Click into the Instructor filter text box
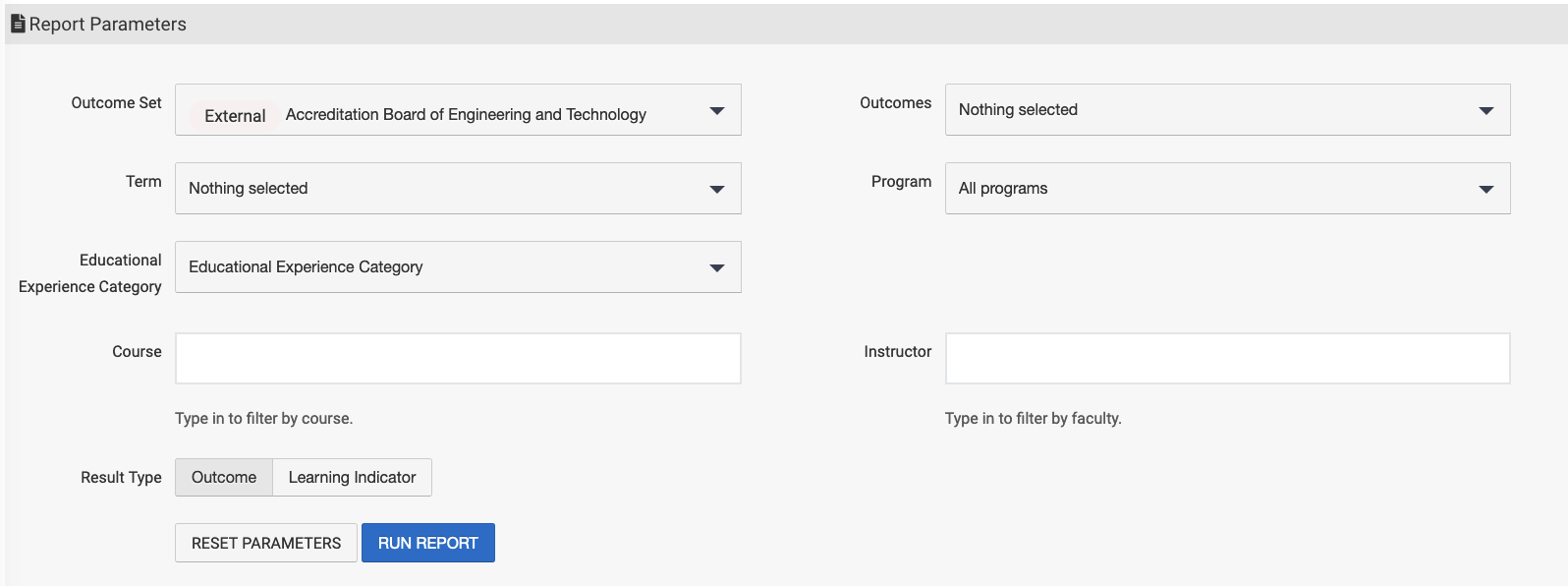 pyautogui.click(x=1227, y=359)
